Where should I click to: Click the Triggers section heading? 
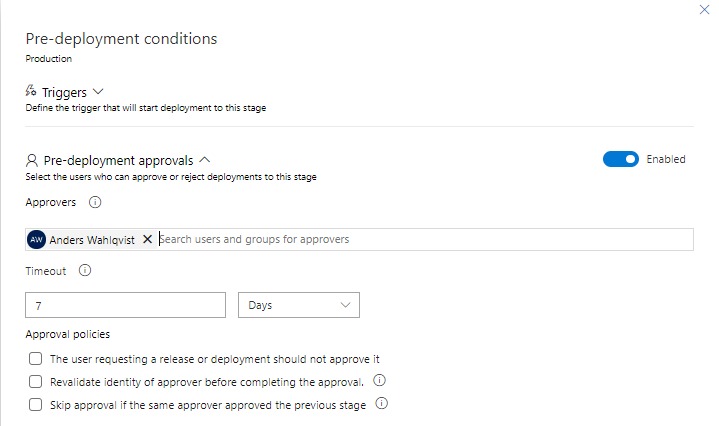[64, 92]
